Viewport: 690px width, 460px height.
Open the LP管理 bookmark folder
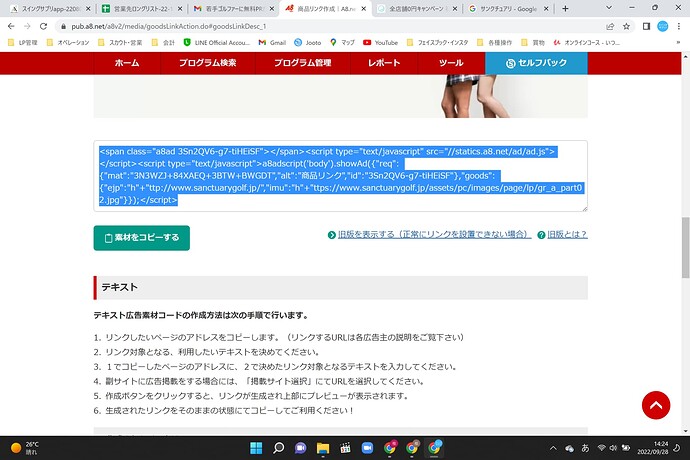click(23, 43)
